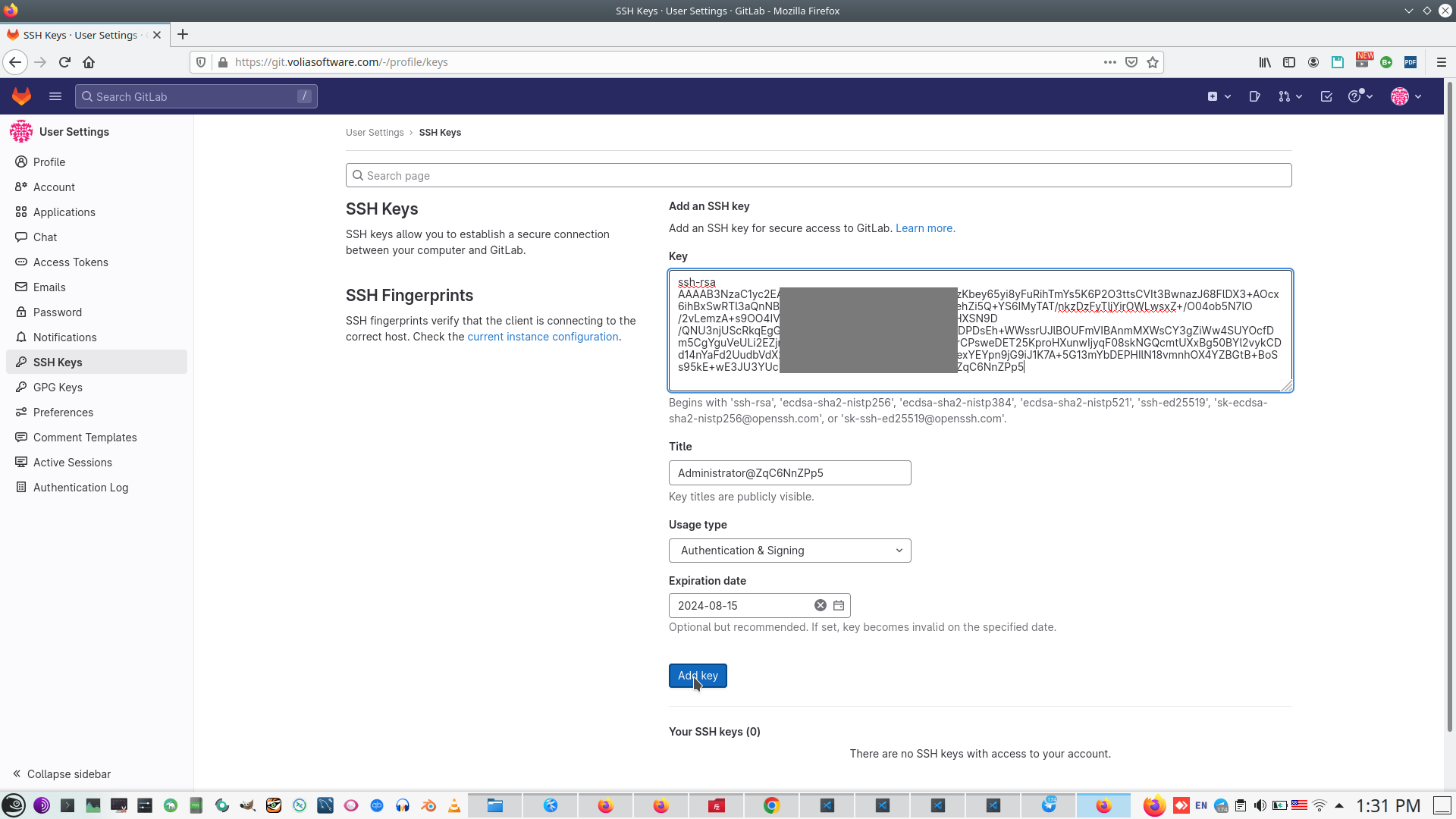Open the merge requests dropdown

[1289, 96]
